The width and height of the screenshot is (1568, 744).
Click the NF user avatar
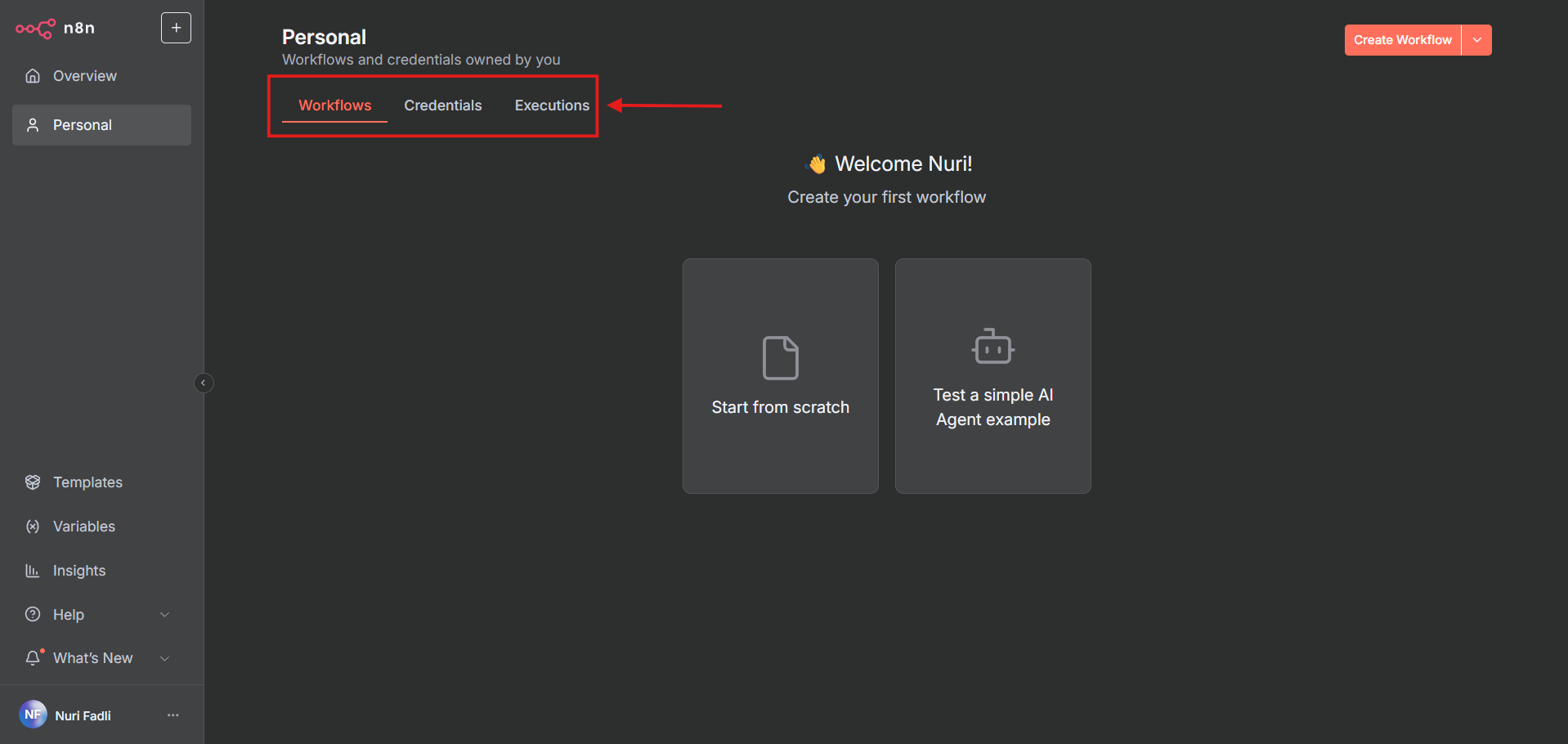tap(33, 715)
